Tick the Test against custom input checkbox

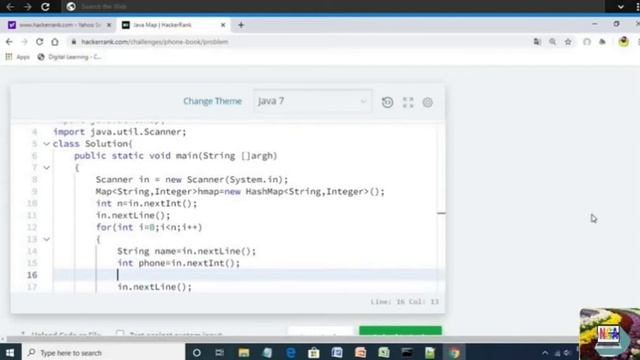(x=120, y=333)
